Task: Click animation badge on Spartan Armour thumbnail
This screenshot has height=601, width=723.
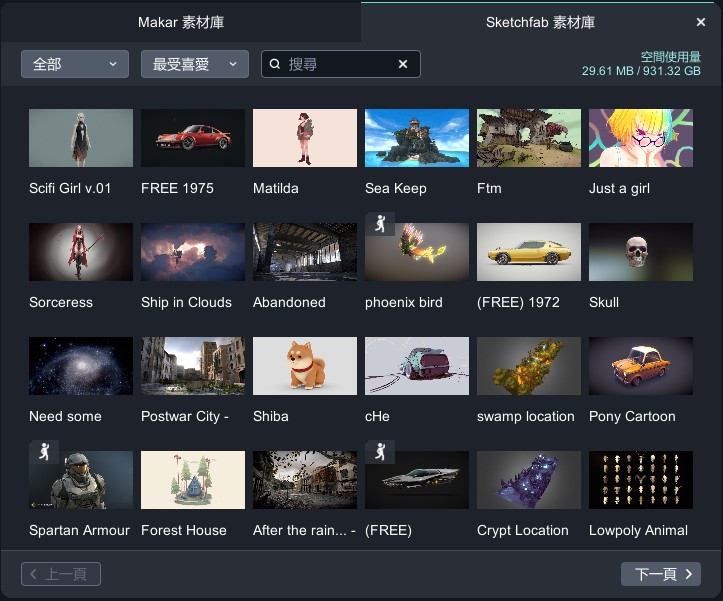Action: [x=42, y=453]
